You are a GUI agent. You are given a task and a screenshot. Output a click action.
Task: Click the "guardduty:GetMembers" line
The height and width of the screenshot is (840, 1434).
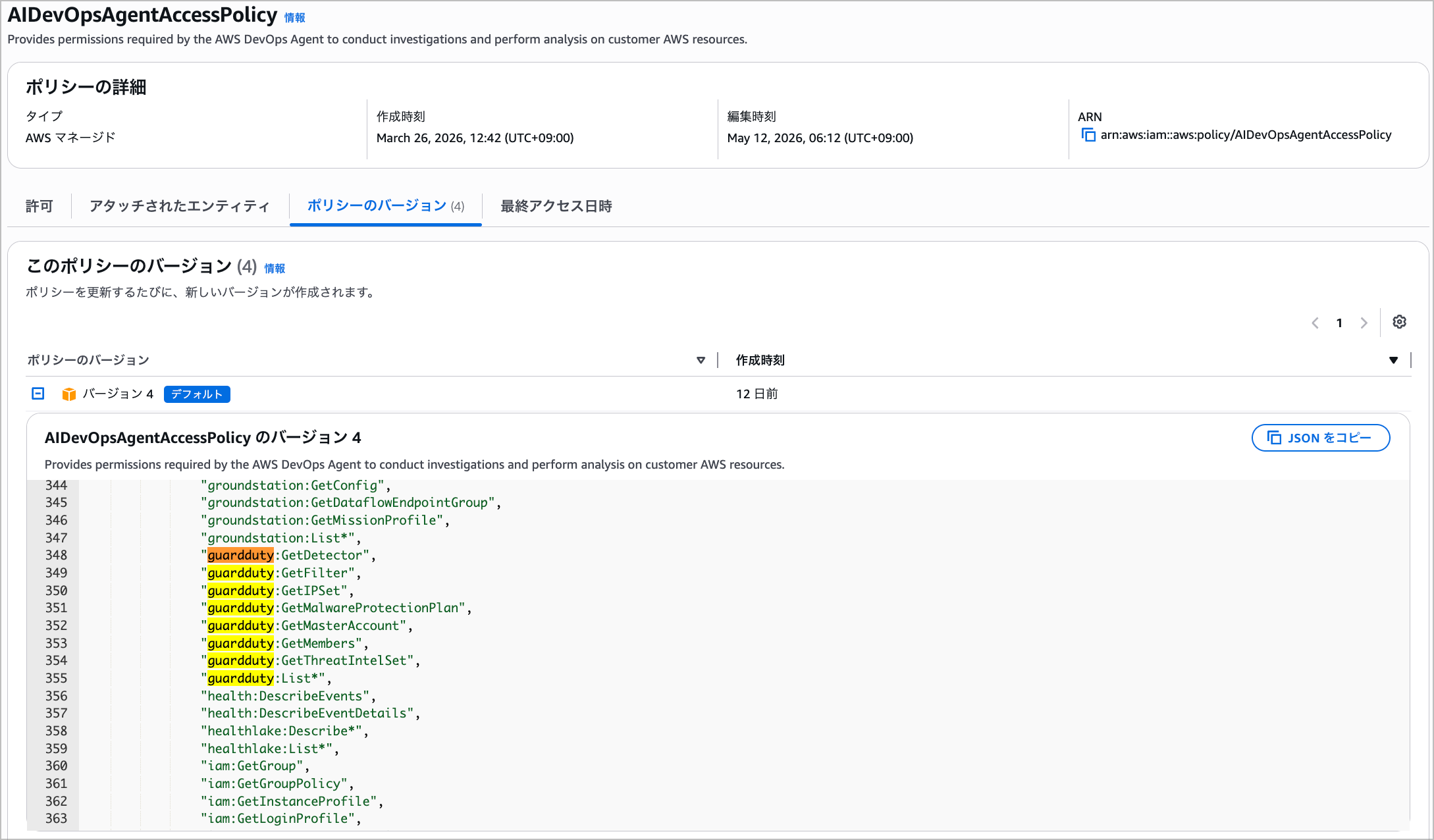(x=284, y=643)
